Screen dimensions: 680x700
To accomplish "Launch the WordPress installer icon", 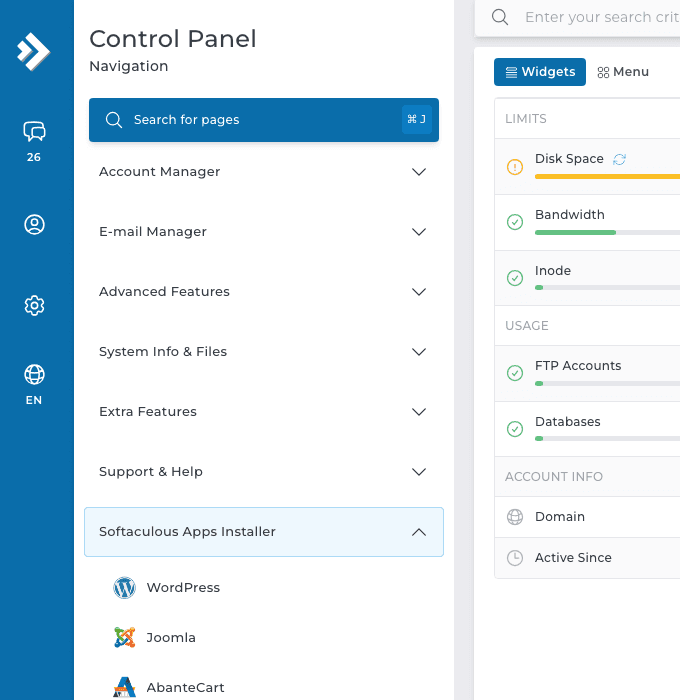I will coord(124,588).
